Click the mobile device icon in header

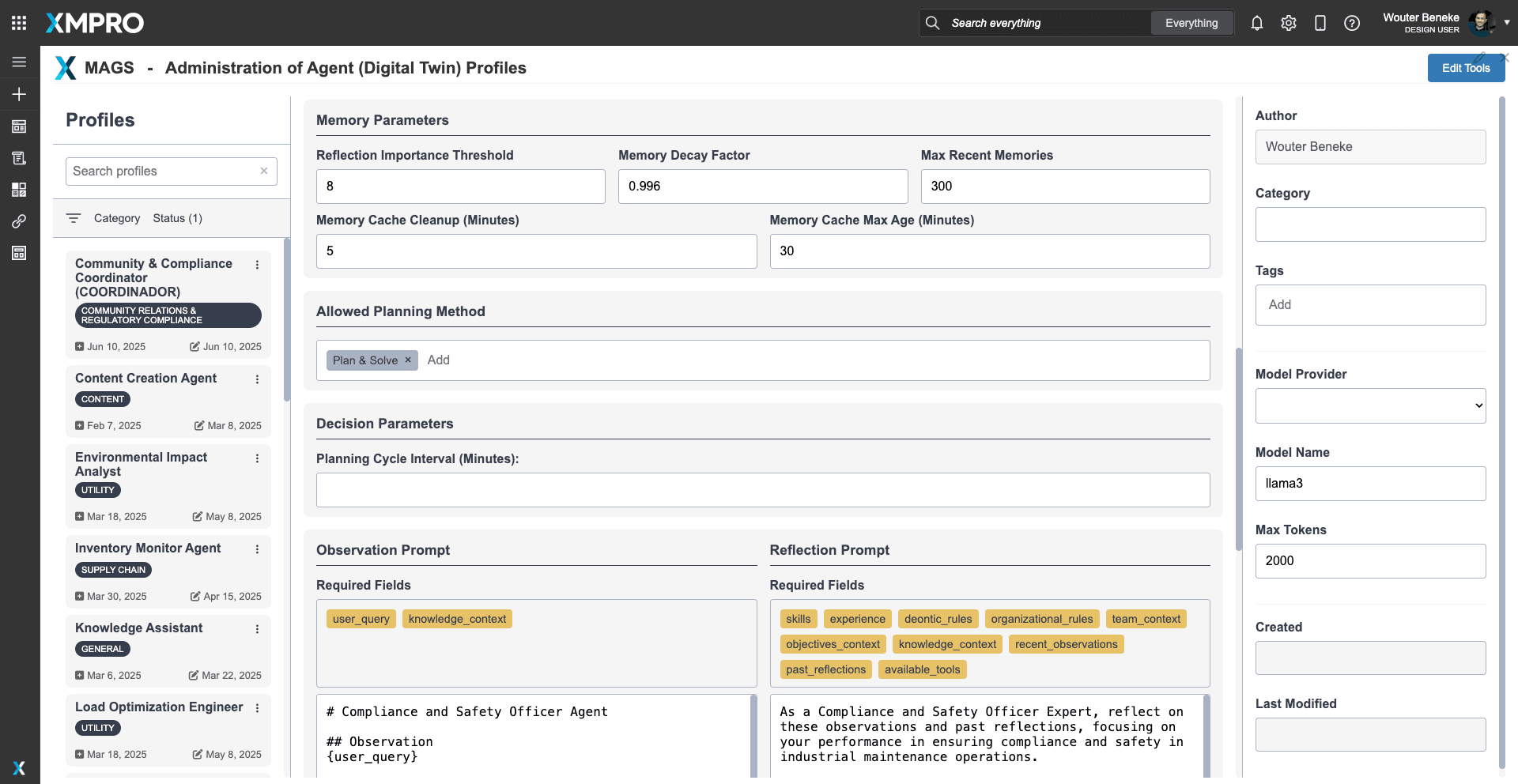pos(1320,23)
